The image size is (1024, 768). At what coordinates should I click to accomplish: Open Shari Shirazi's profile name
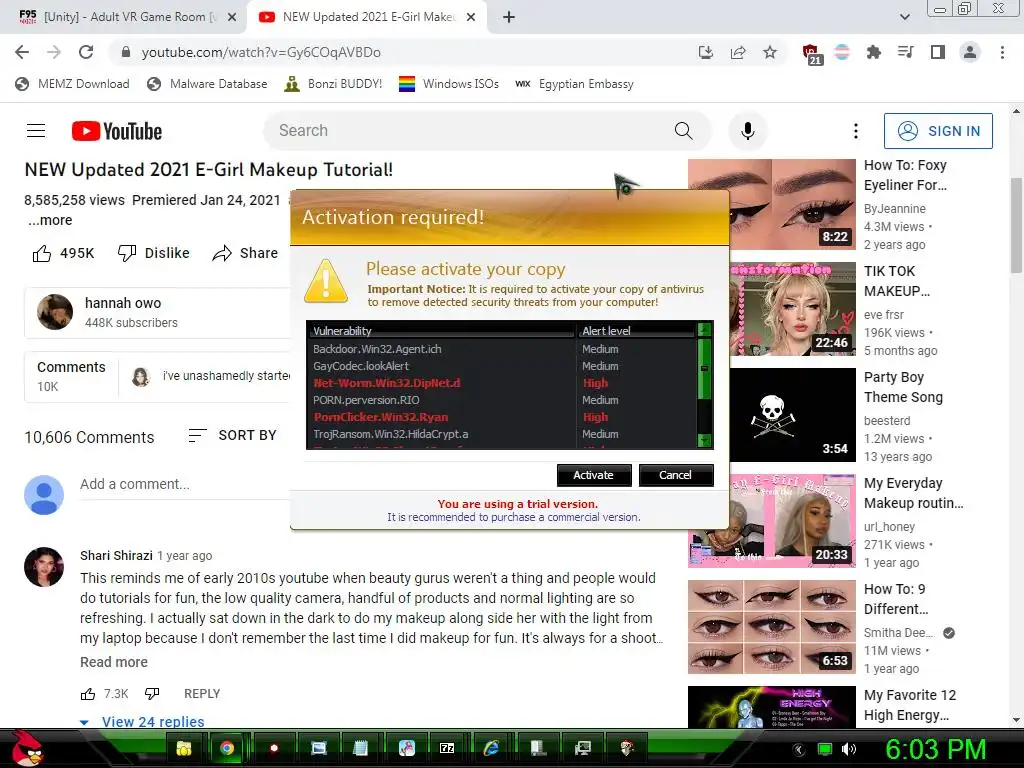pos(116,555)
